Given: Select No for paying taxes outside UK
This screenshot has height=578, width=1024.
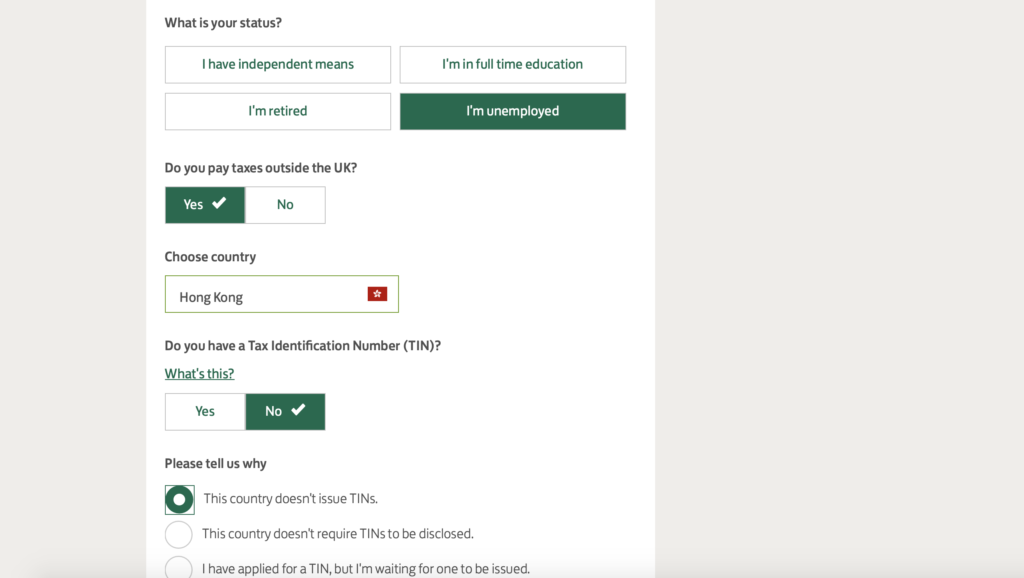Looking at the screenshot, I should (285, 205).
